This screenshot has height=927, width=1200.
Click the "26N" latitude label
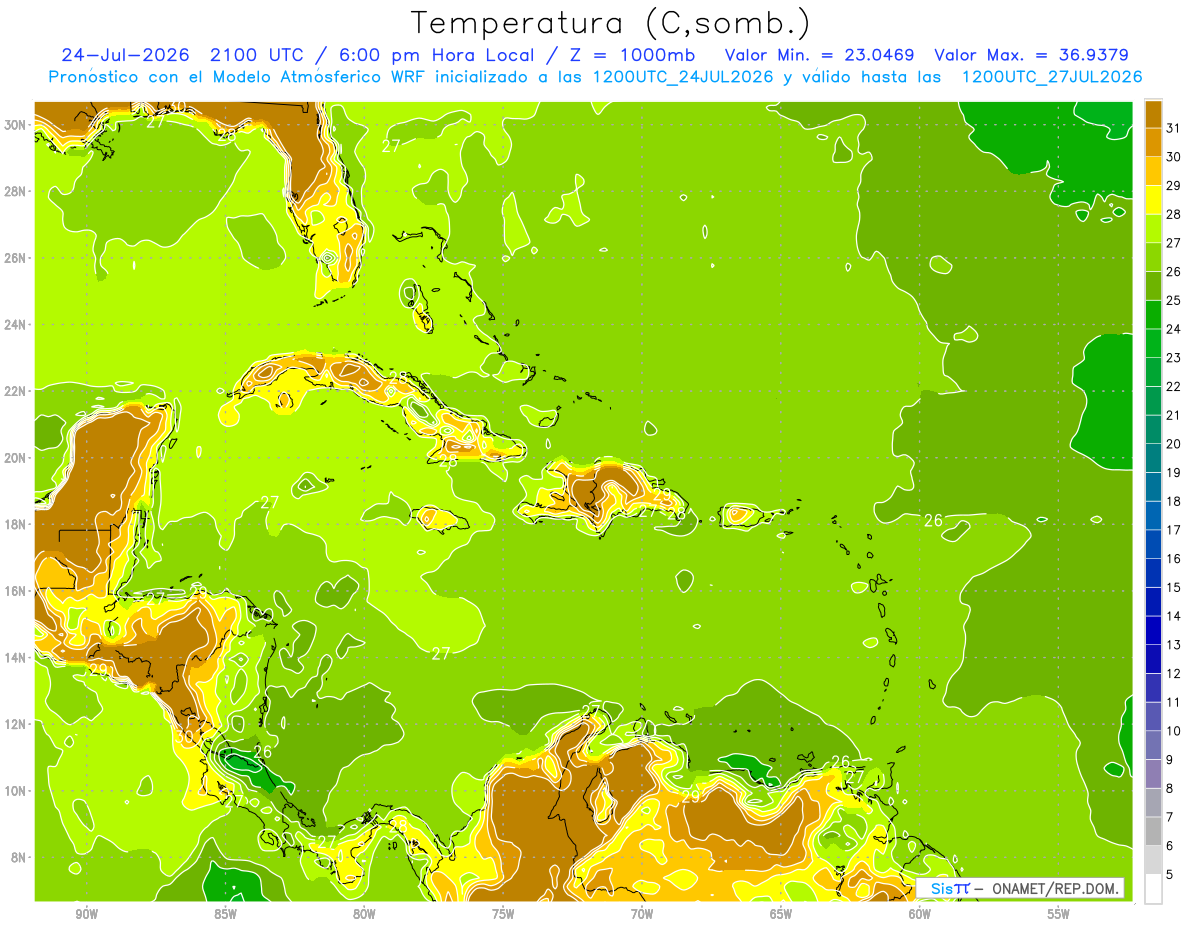[x=17, y=257]
